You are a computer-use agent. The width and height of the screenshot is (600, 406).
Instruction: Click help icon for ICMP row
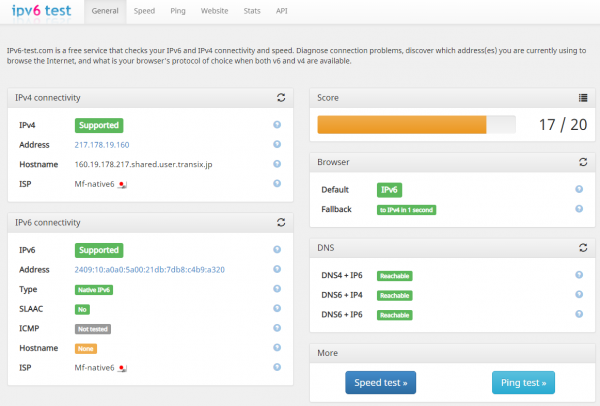277,328
